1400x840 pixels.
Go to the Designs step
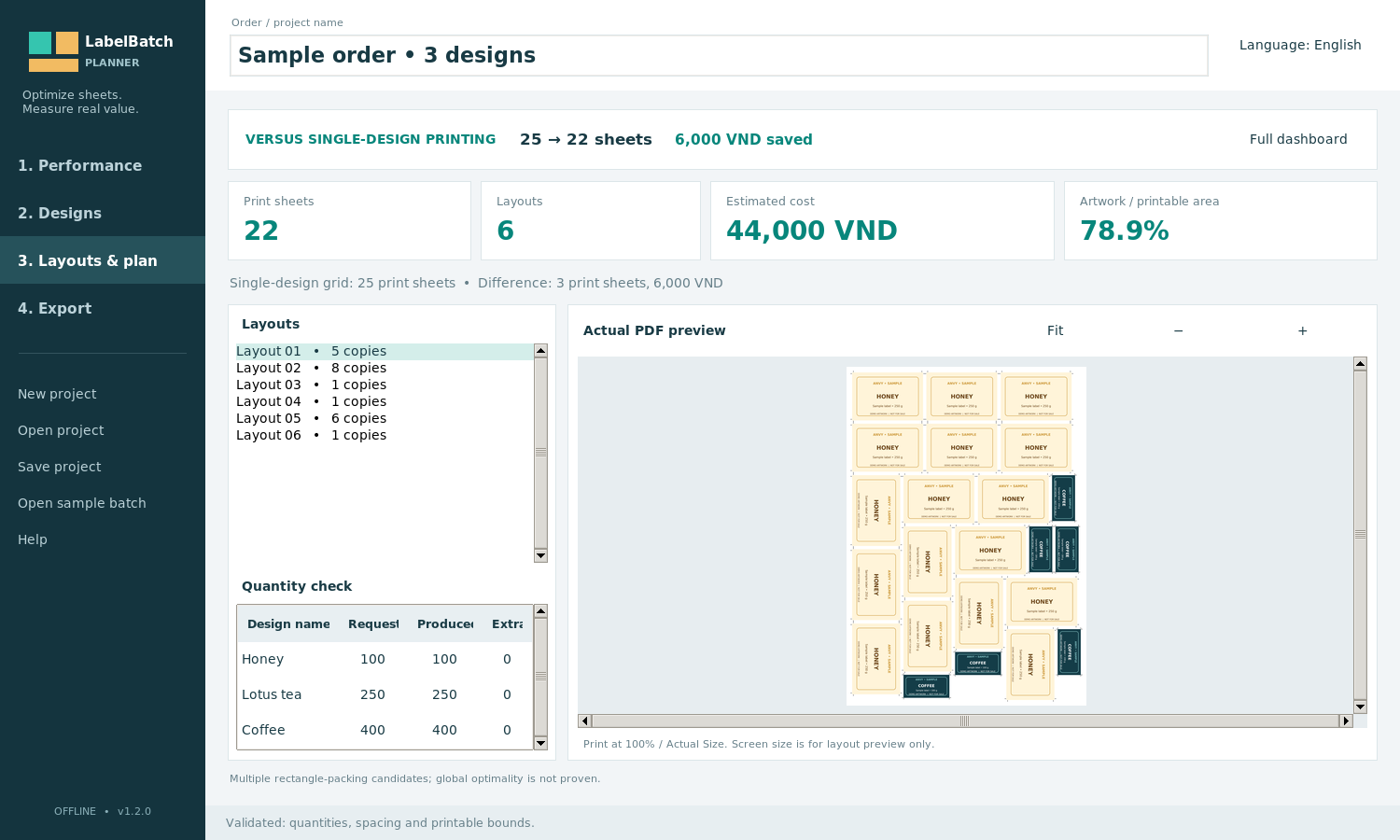click(103, 213)
